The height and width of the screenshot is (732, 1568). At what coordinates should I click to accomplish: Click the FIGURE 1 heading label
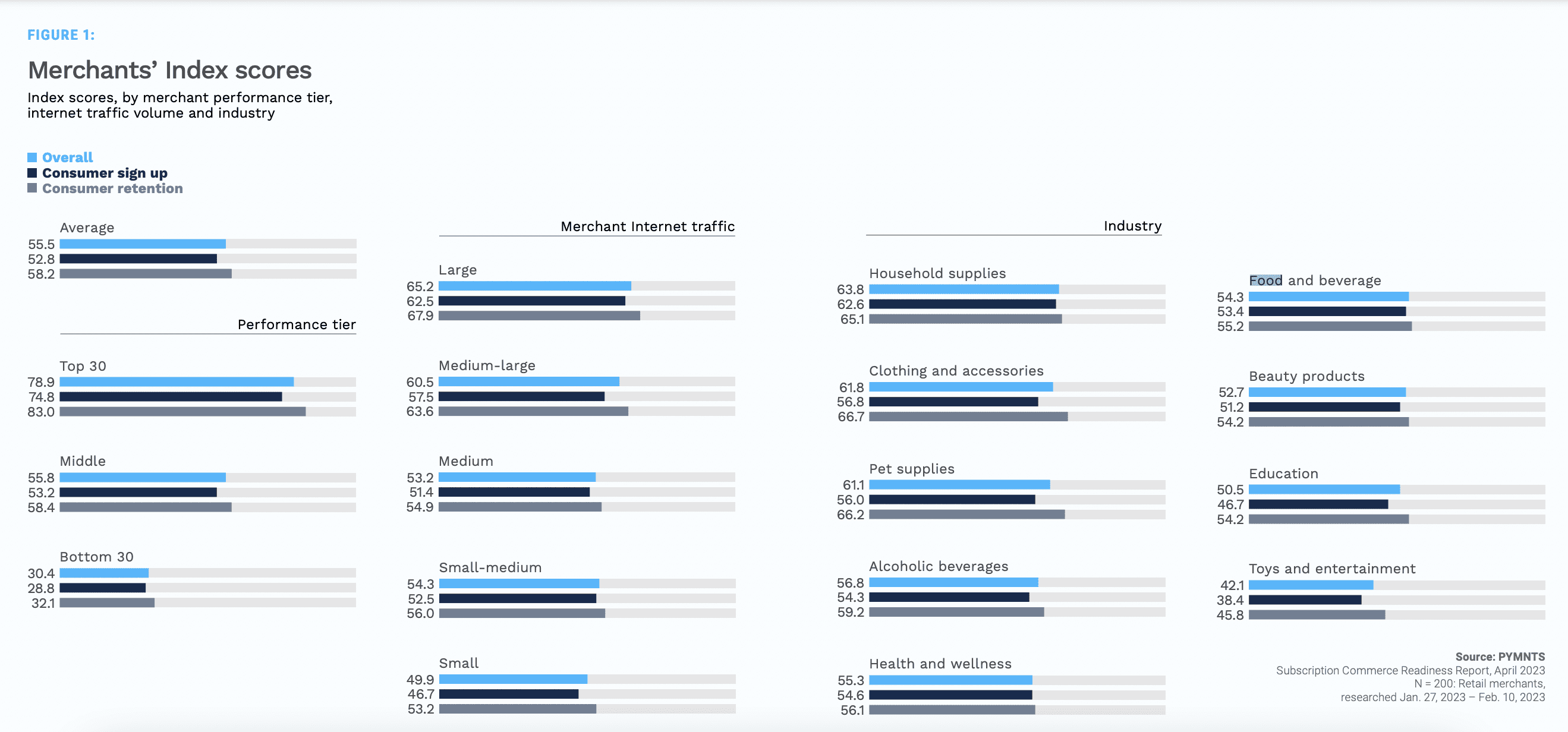(x=61, y=35)
